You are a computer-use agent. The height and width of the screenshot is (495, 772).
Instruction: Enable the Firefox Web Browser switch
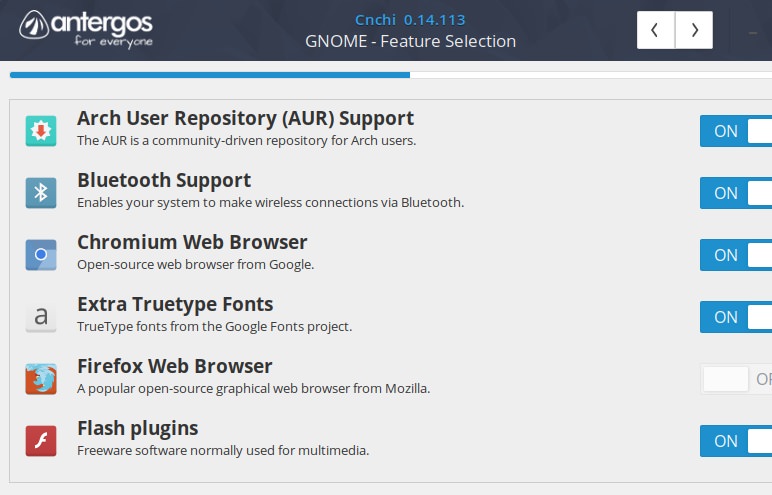[x=736, y=379]
